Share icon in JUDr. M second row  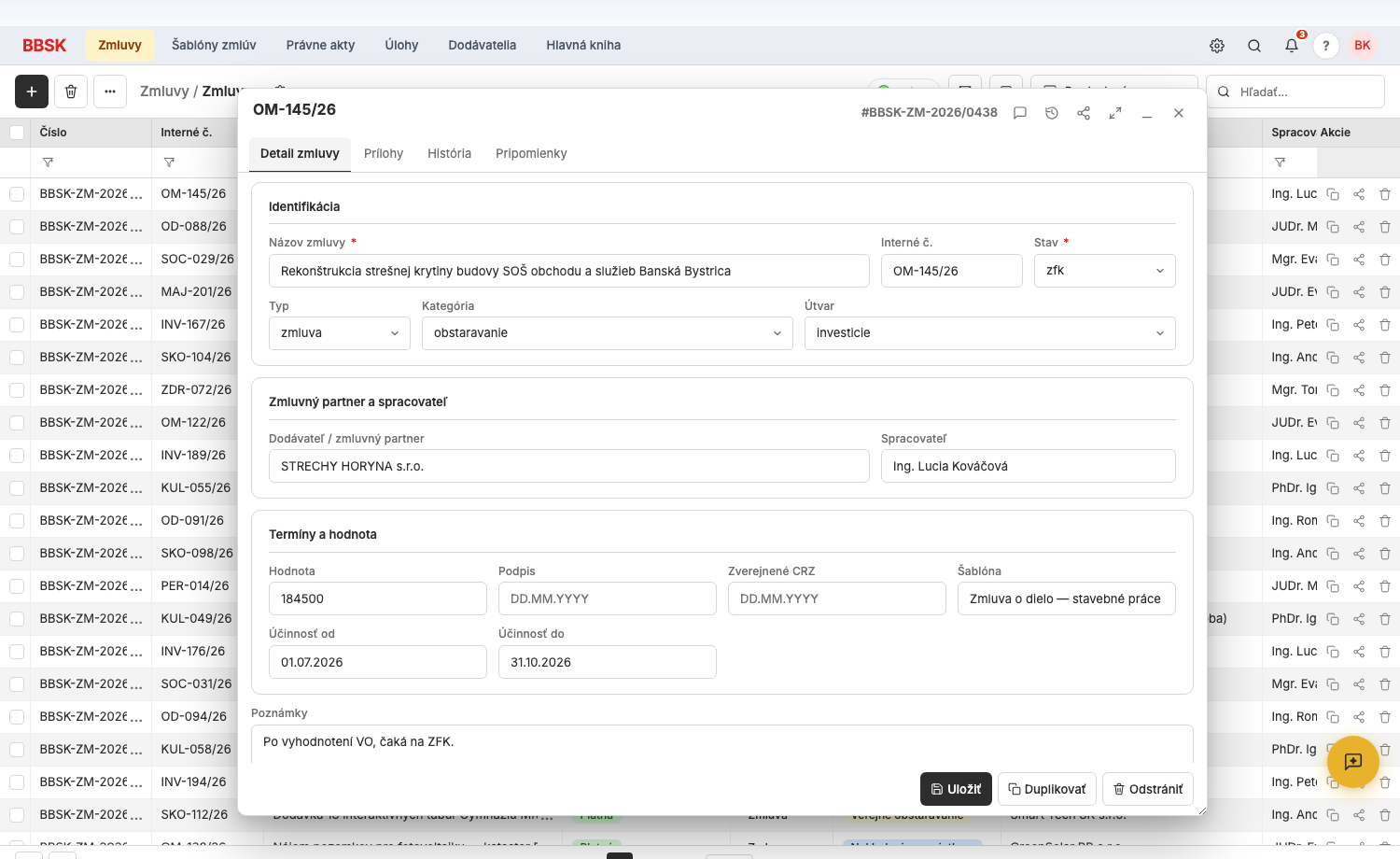[1359, 227]
